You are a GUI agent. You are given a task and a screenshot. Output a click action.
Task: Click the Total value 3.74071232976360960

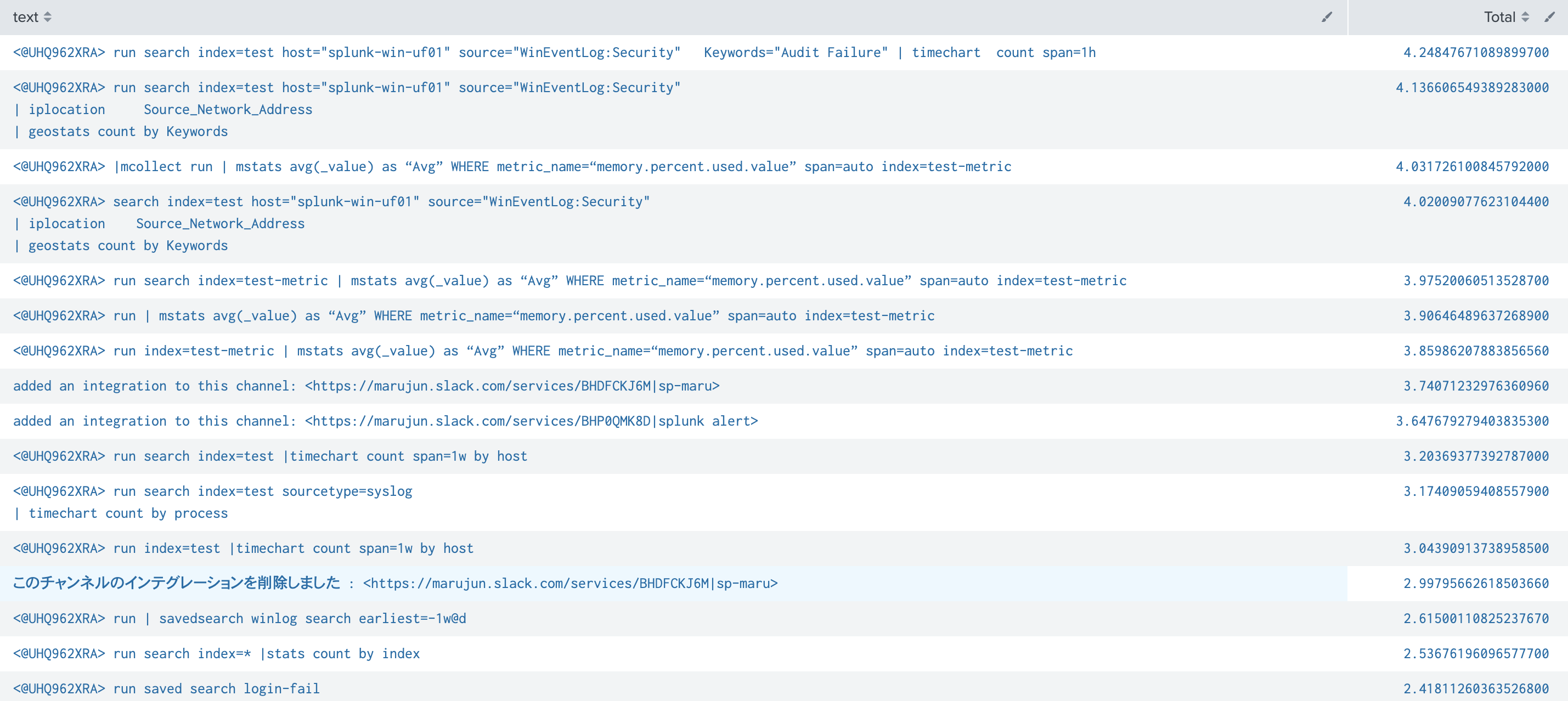[x=1475, y=386]
